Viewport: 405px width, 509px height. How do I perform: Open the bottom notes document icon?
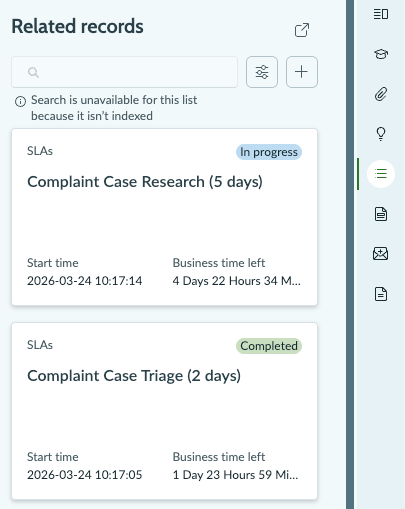(381, 294)
